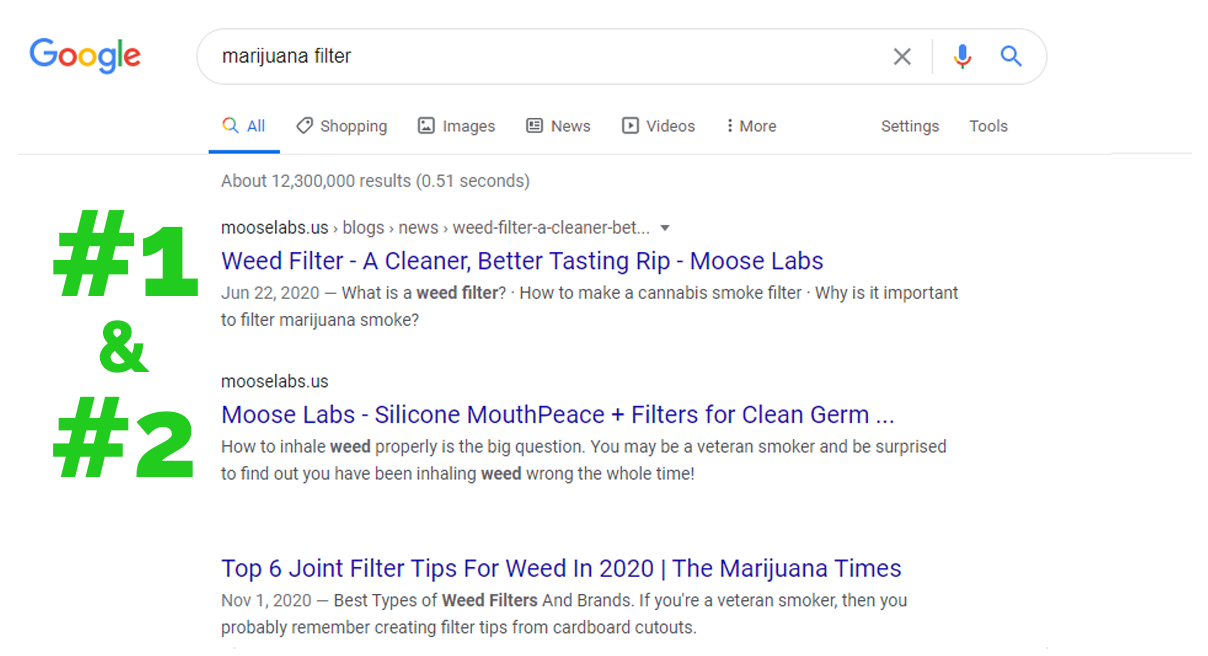Screen dimensions: 1208x656
Task: Click the Videos tab play icon
Action: (x=630, y=126)
